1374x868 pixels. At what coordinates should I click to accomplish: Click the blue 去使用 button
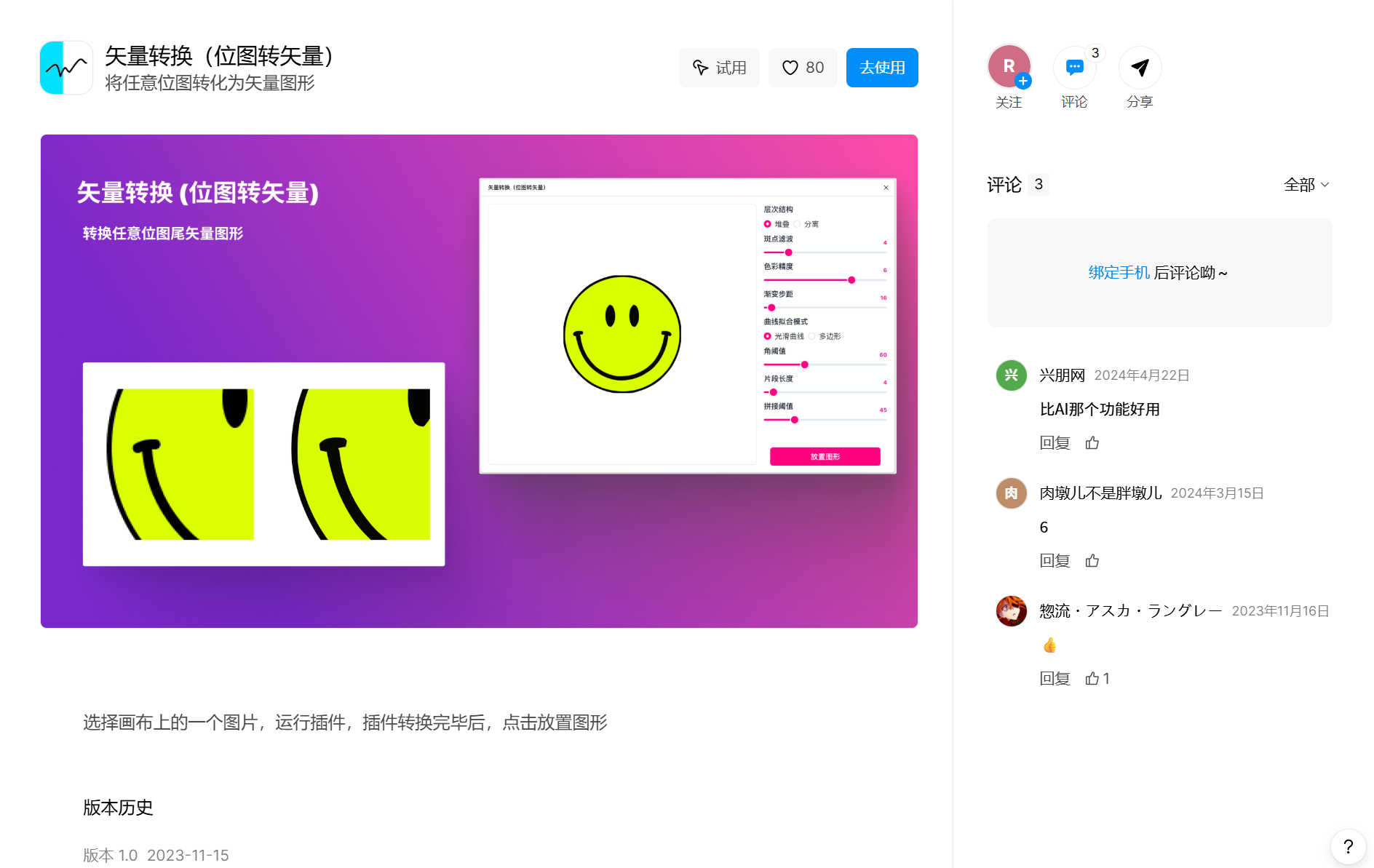click(x=882, y=68)
